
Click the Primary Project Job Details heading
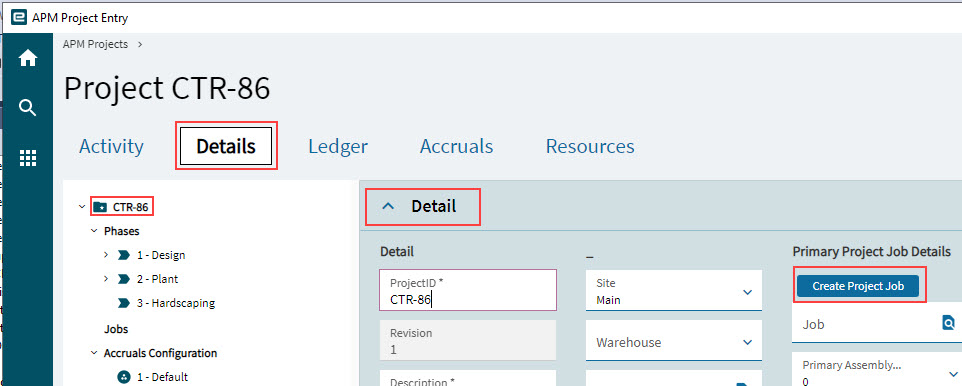871,252
